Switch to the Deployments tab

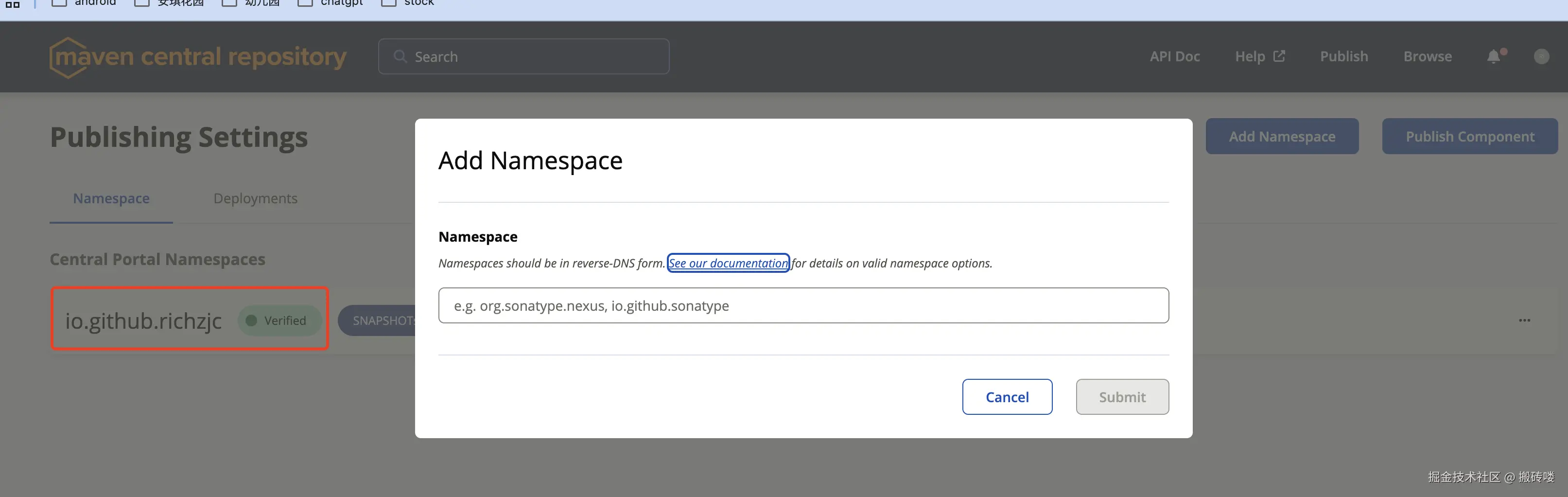(x=255, y=198)
